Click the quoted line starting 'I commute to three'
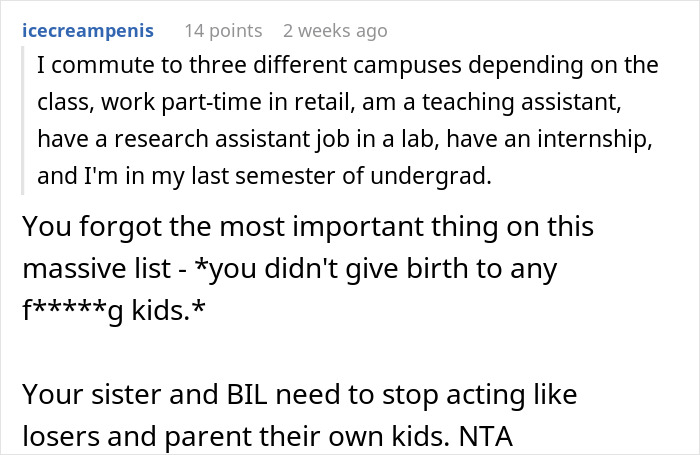The height and width of the screenshot is (455, 700). 348,65
